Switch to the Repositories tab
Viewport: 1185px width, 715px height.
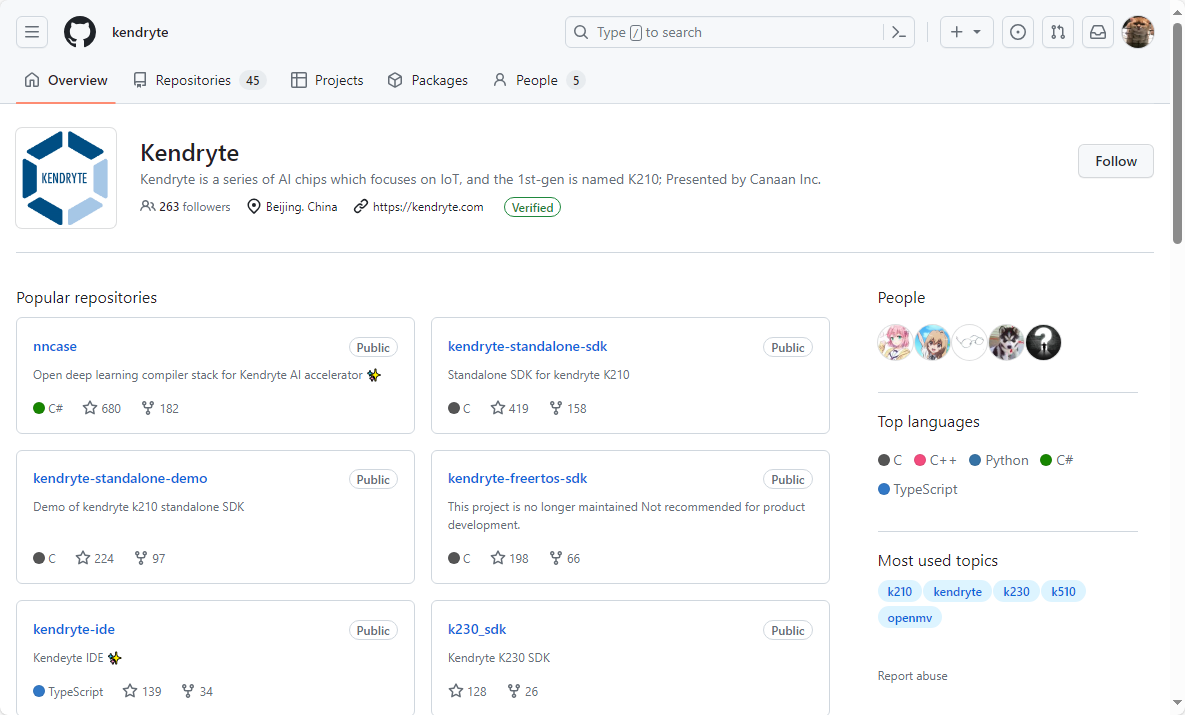[198, 80]
